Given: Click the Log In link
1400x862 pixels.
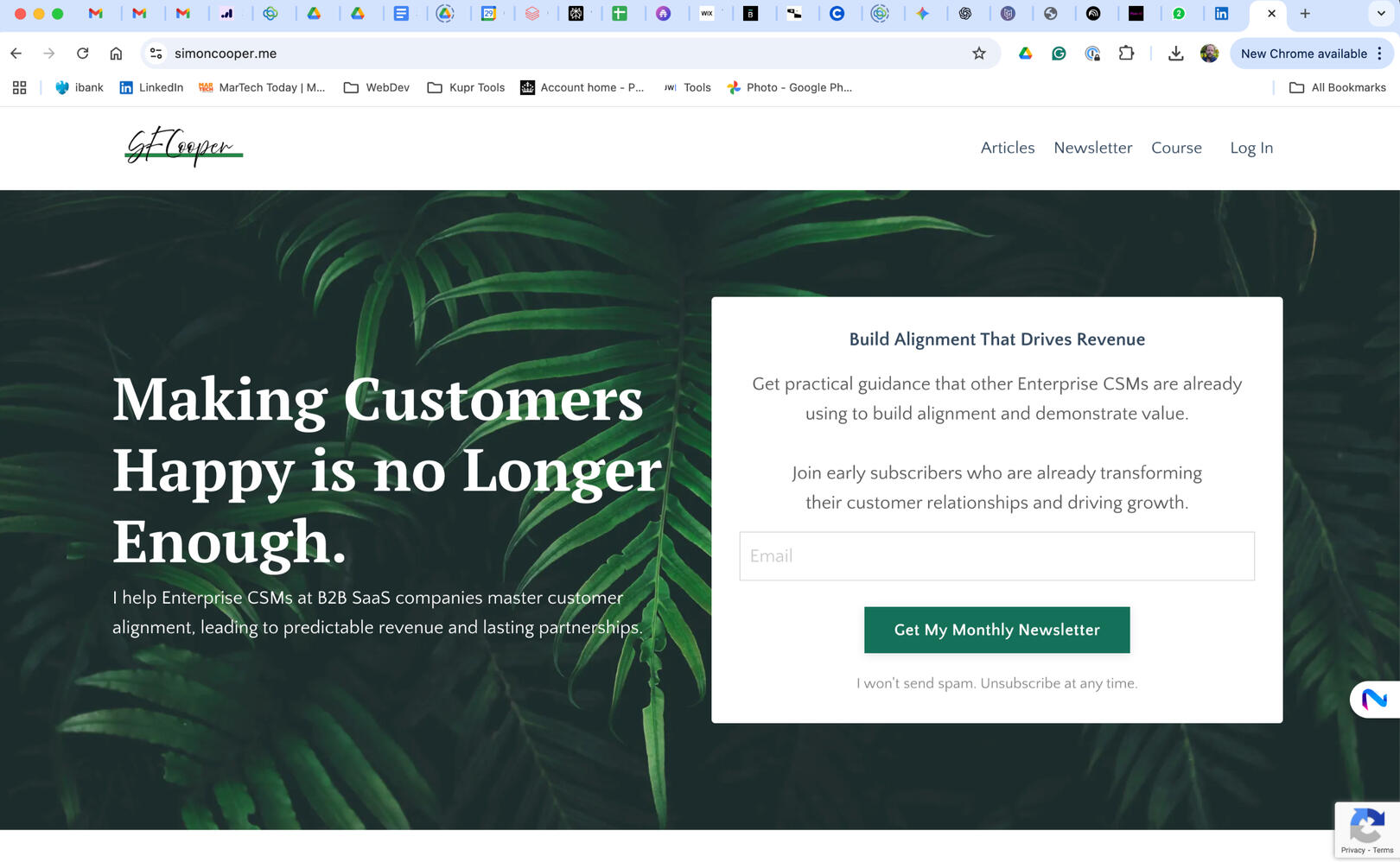Looking at the screenshot, I should (x=1250, y=148).
